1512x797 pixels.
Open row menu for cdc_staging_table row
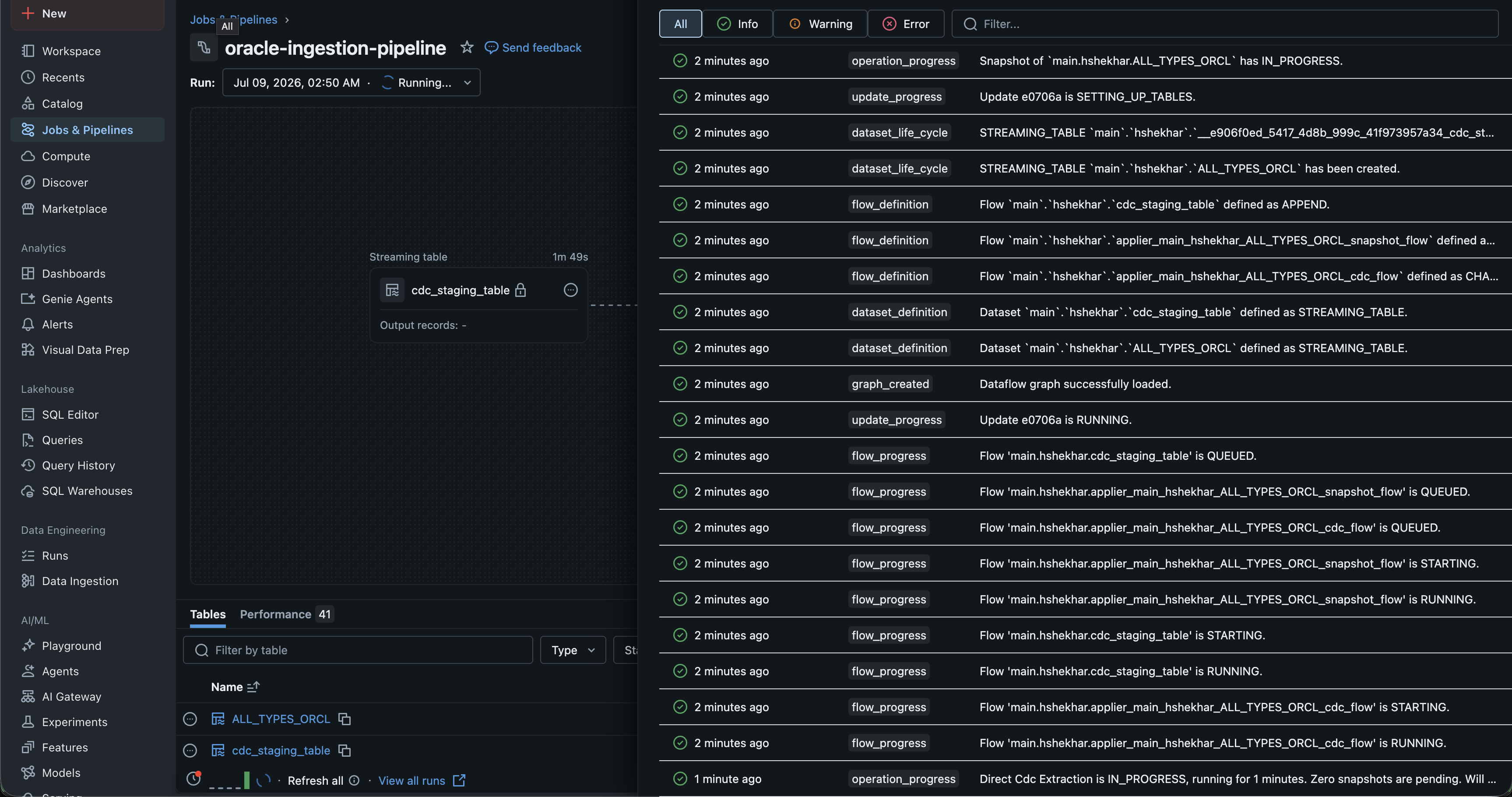tap(190, 751)
